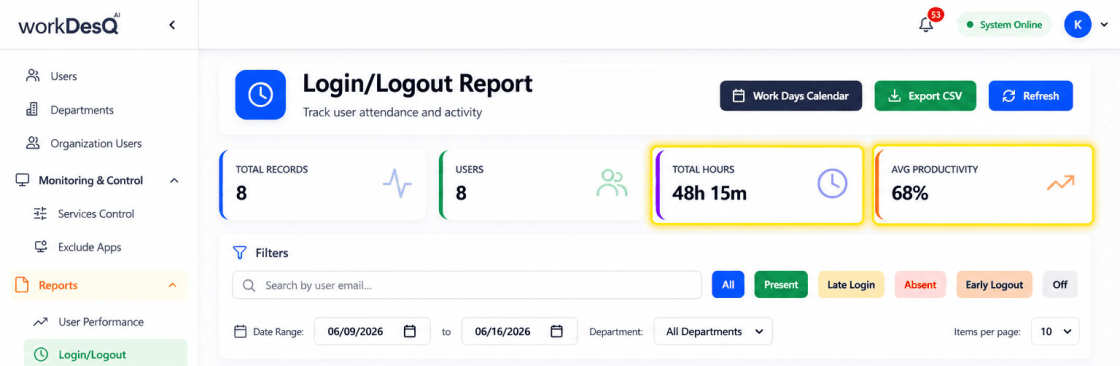Viewport: 1120px width, 366px height.
Task: Filter by Late Login status
Action: point(851,285)
